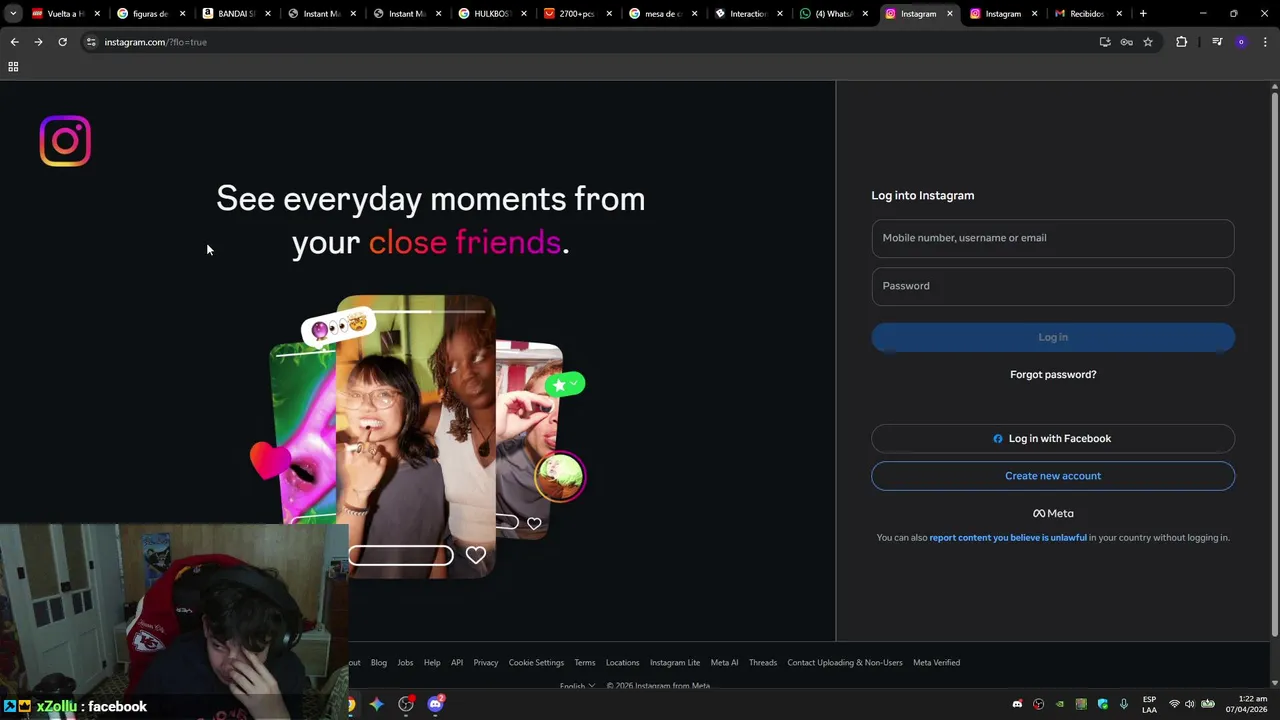The width and height of the screenshot is (1280, 720).
Task: Open the Chrome three-dot menu
Action: tap(1266, 42)
